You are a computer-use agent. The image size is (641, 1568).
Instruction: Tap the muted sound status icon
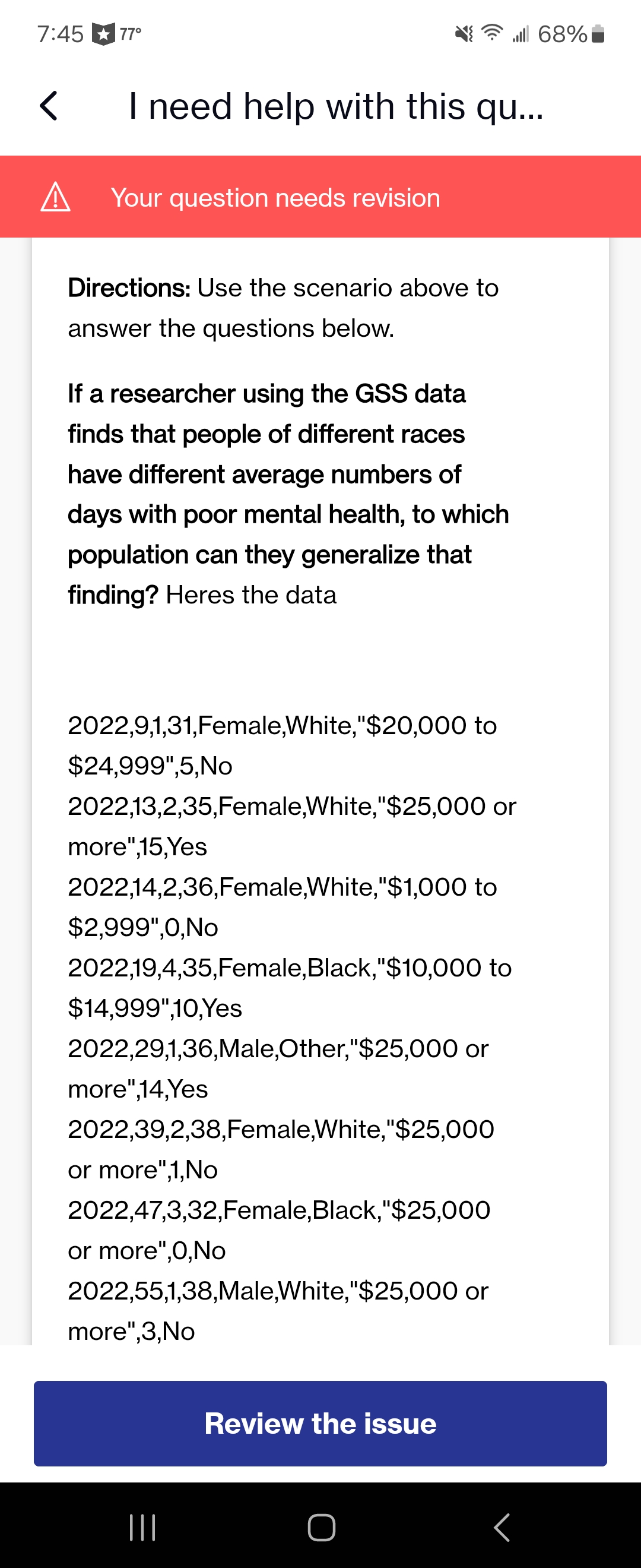click(464, 34)
